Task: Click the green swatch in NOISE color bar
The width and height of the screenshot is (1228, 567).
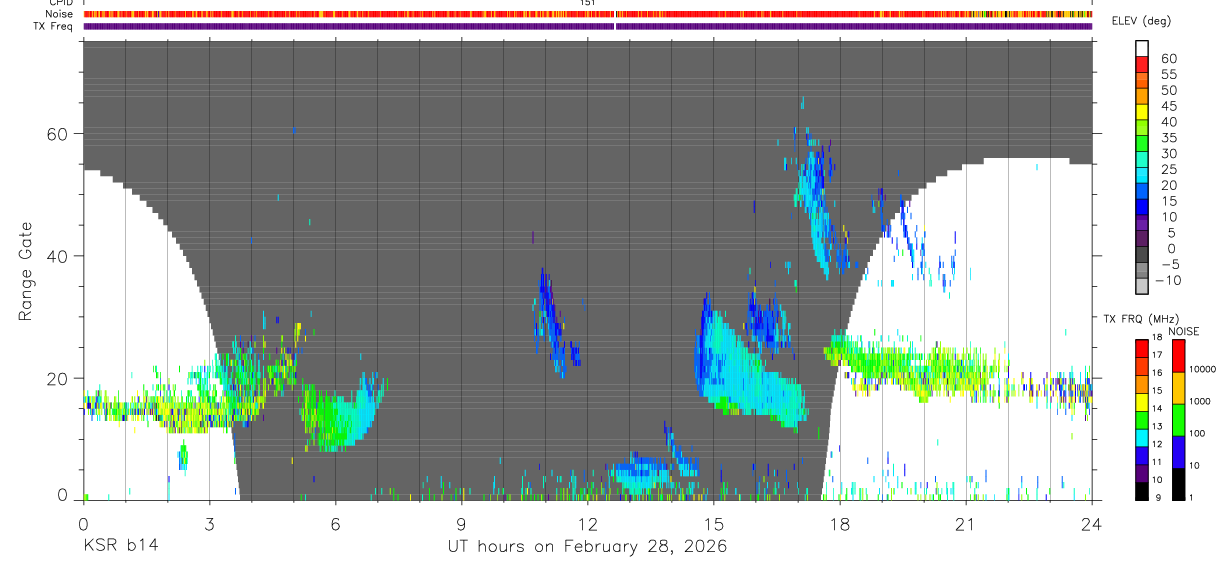Action: point(1178,418)
